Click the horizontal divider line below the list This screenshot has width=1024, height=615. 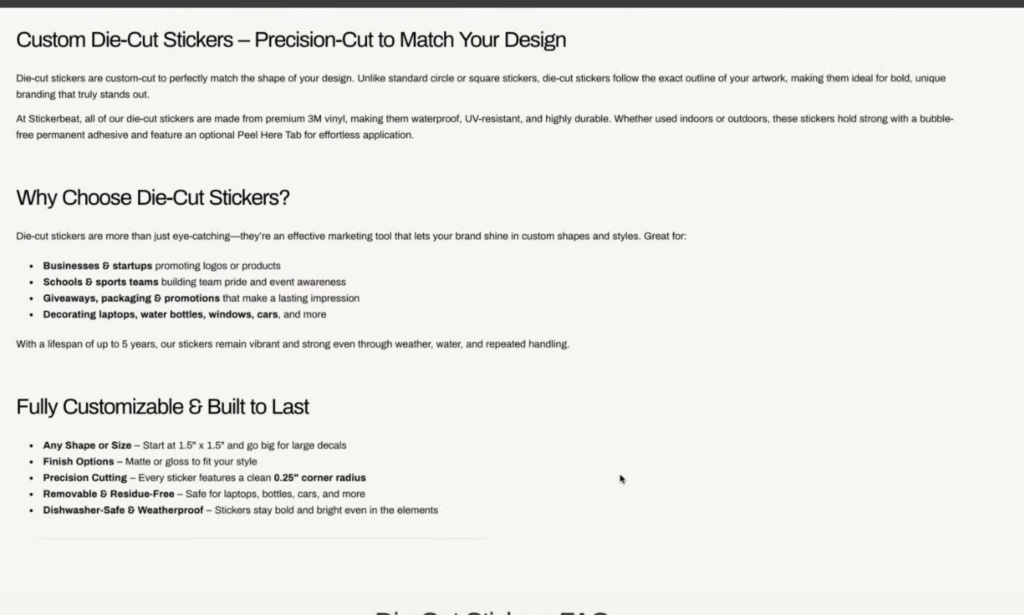click(260, 538)
